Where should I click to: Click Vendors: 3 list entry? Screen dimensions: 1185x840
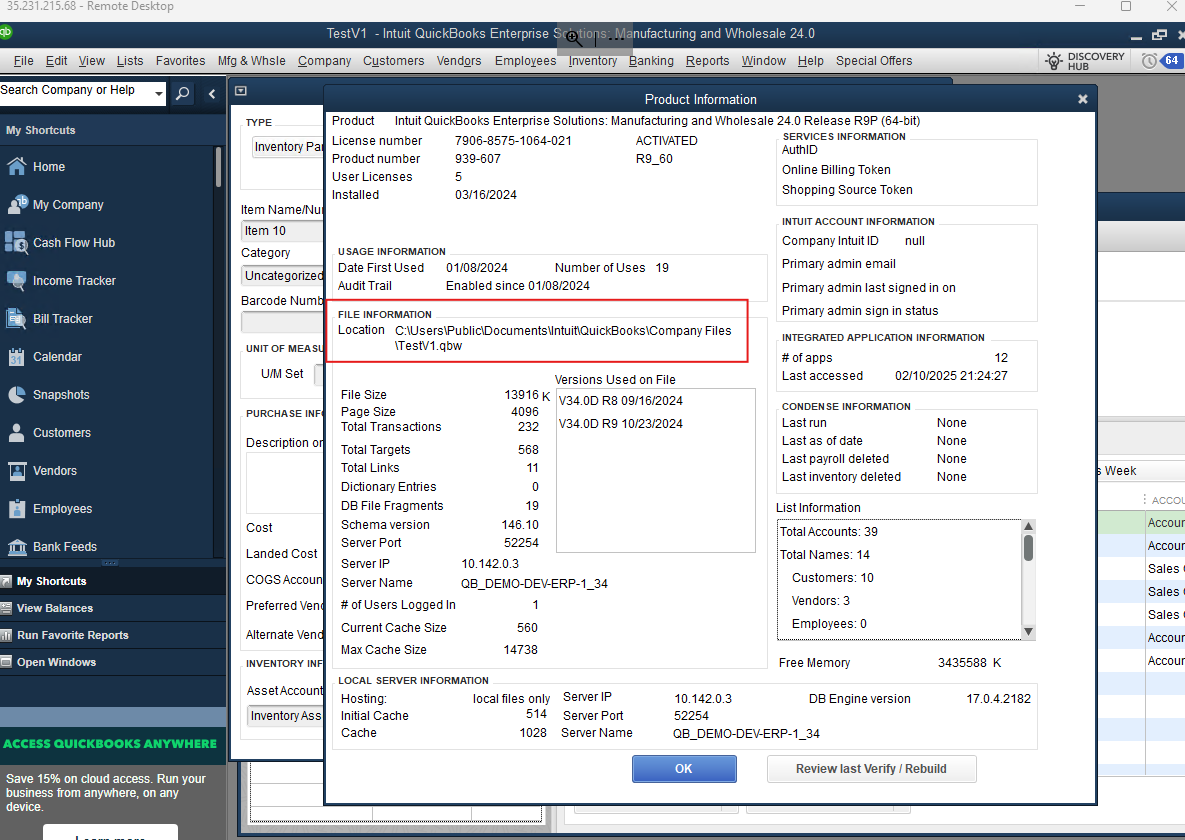820,600
